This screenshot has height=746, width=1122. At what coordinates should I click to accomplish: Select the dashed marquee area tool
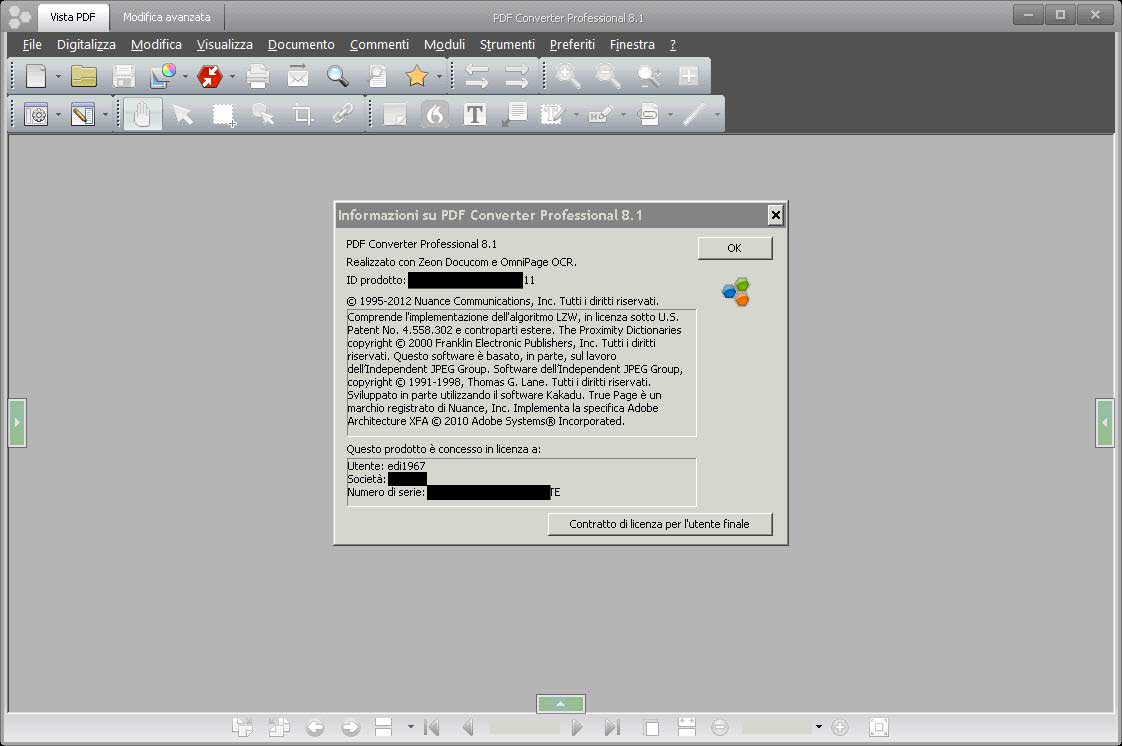coord(223,114)
